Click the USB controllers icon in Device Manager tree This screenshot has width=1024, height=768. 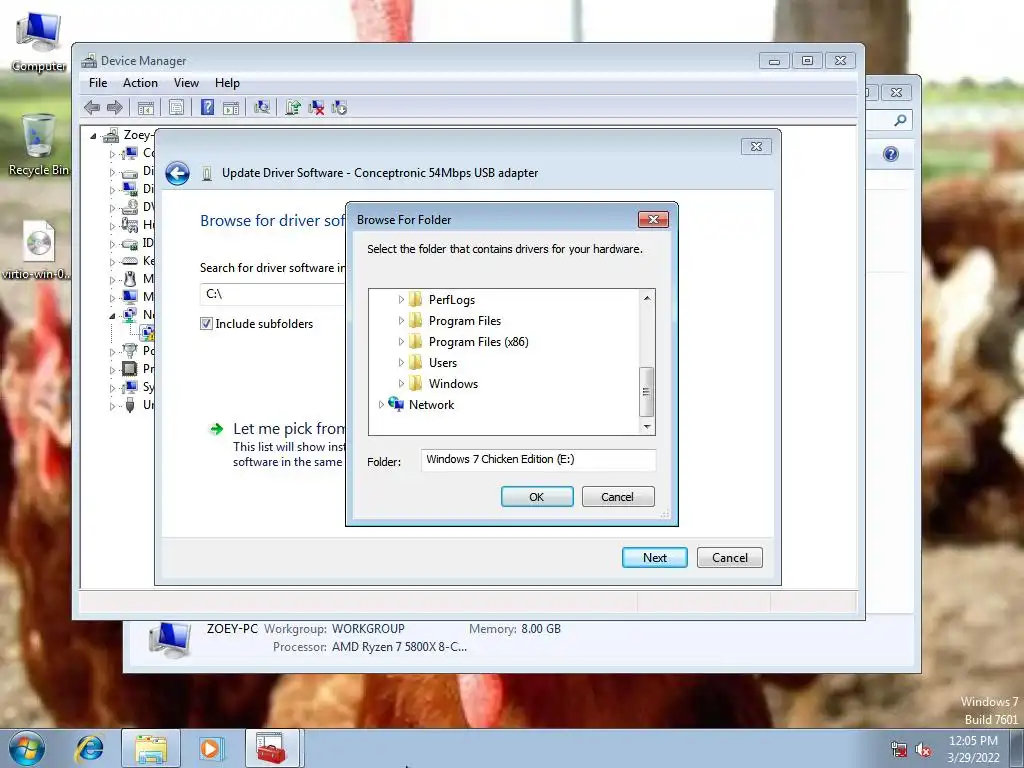click(130, 405)
